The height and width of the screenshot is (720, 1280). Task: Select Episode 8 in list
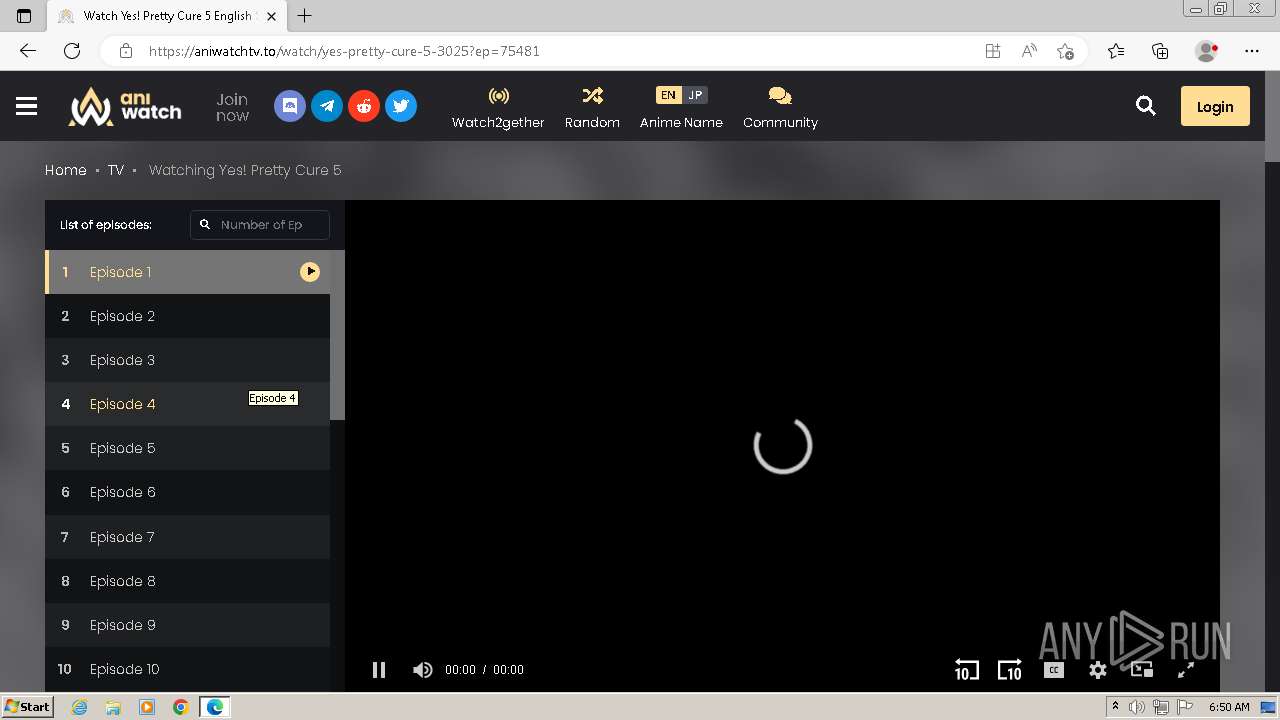[x=188, y=581]
